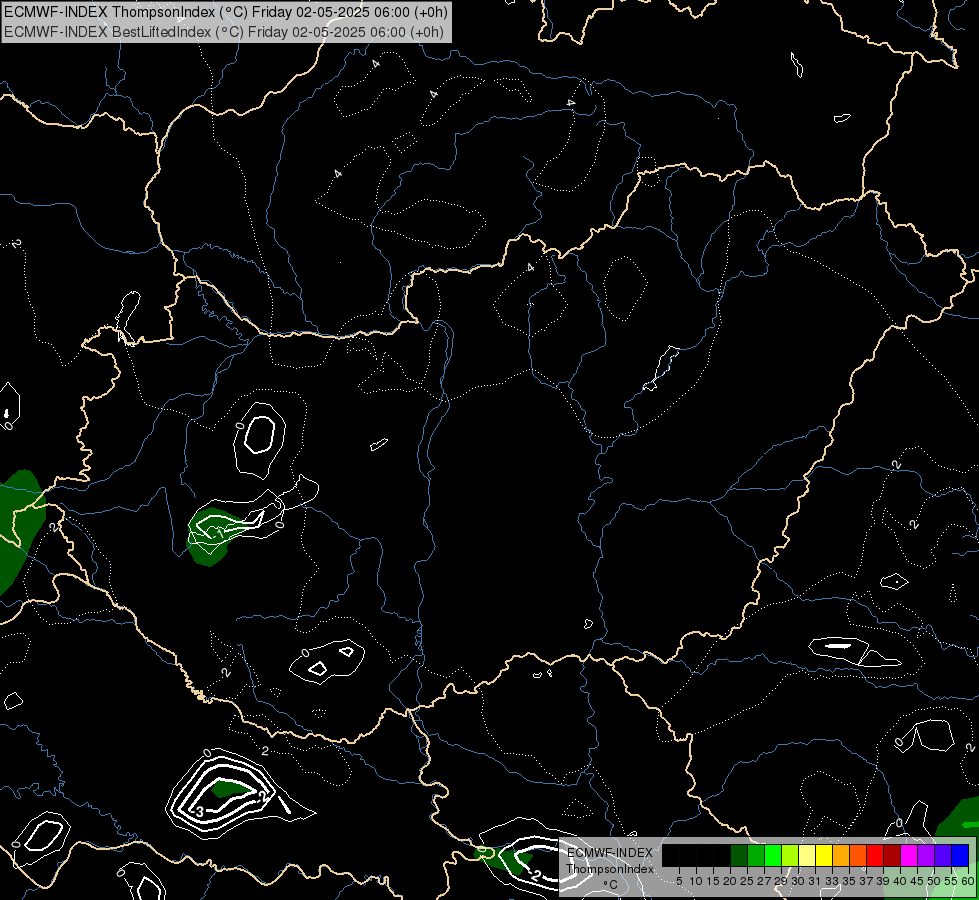The width and height of the screenshot is (979, 900).
Task: Click legend tick label 39
Action: [x=883, y=881]
